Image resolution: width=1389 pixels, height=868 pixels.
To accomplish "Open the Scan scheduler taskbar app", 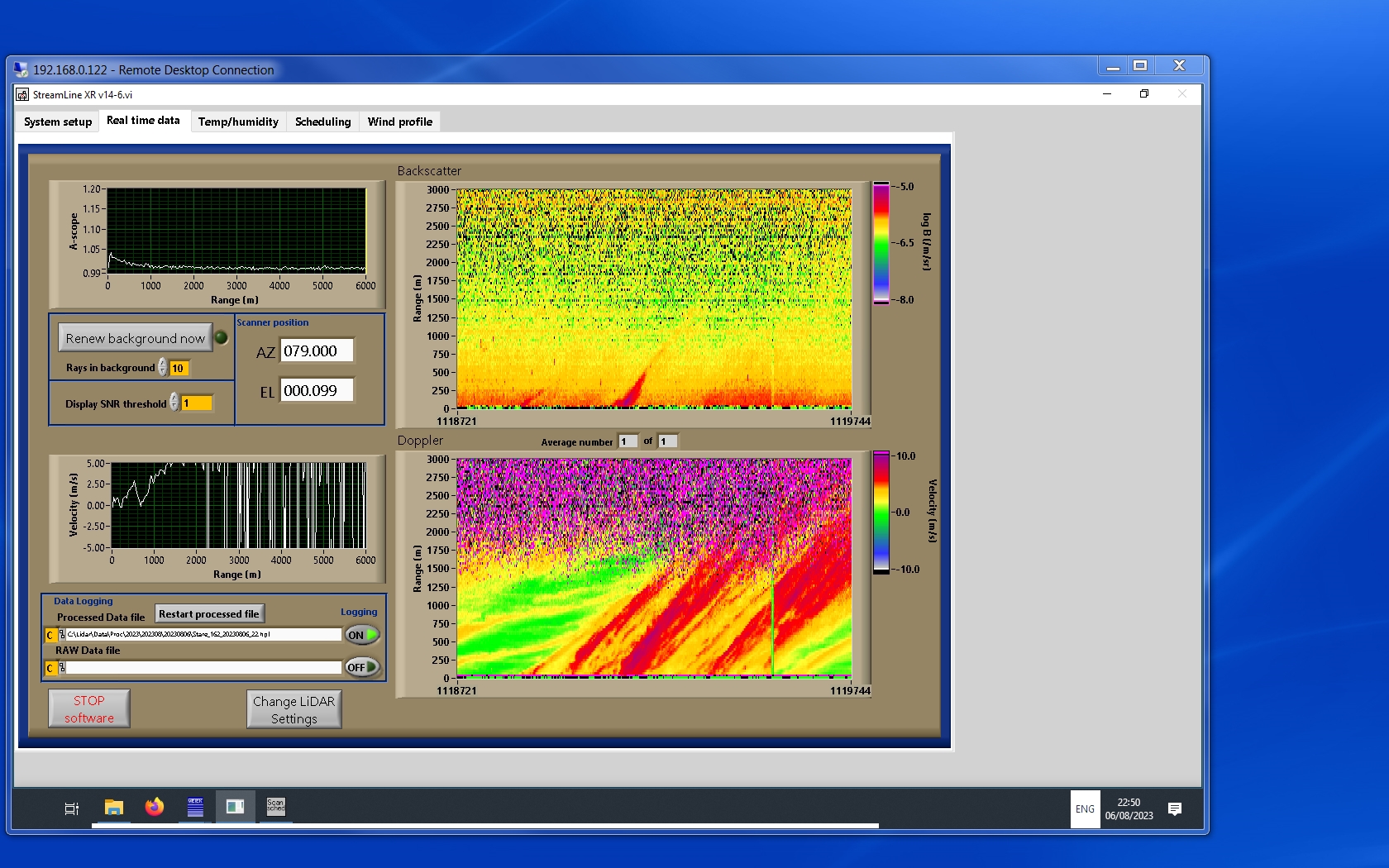I will [x=275, y=807].
